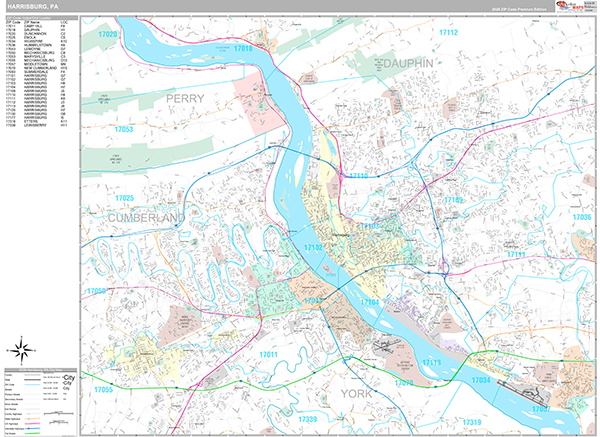The height and width of the screenshot is (437, 600).
Task: Click the LEMOYNE row in ZIP index
Action: point(37,49)
